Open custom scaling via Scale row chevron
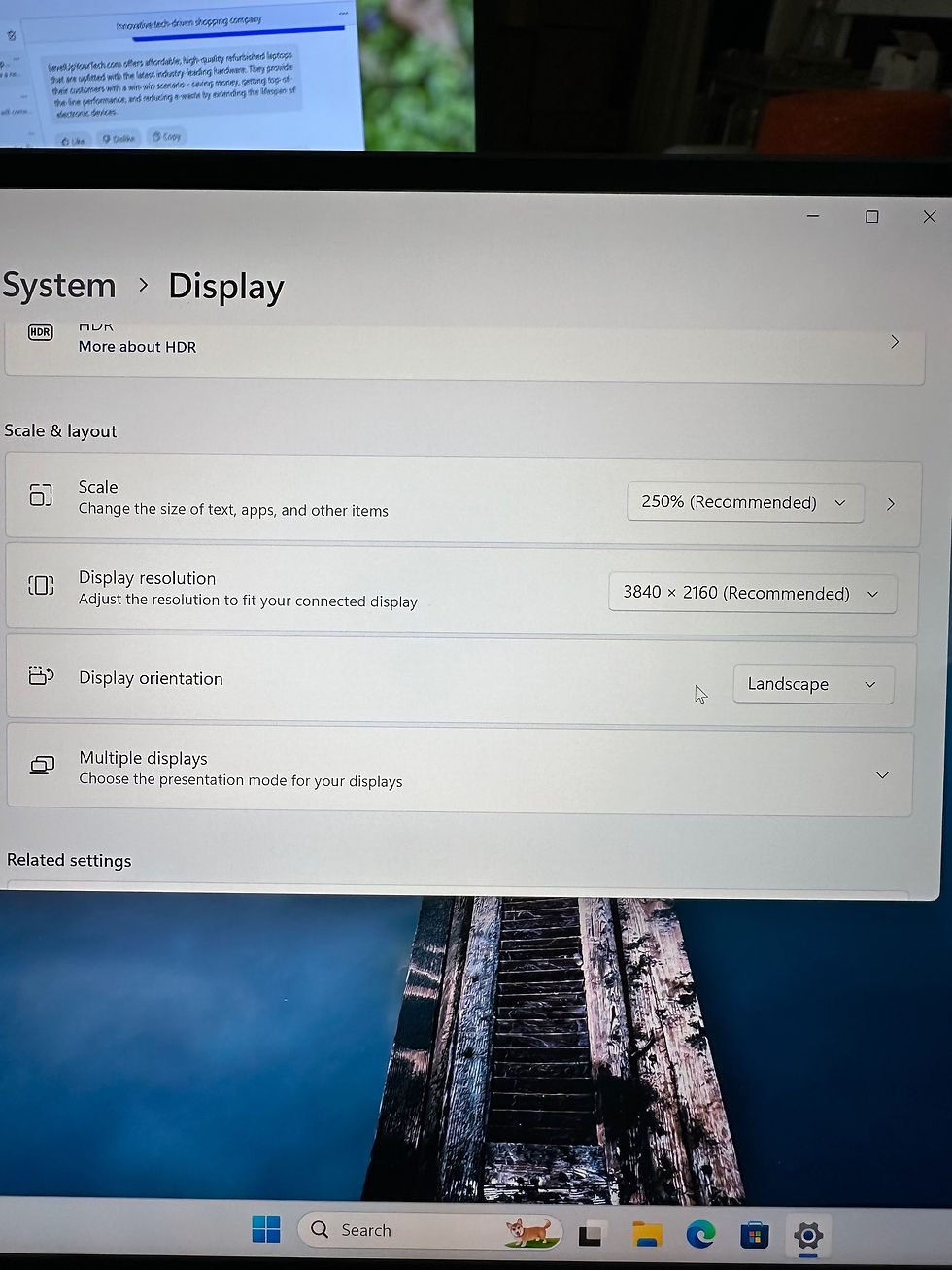952x1270 pixels. 891,504
